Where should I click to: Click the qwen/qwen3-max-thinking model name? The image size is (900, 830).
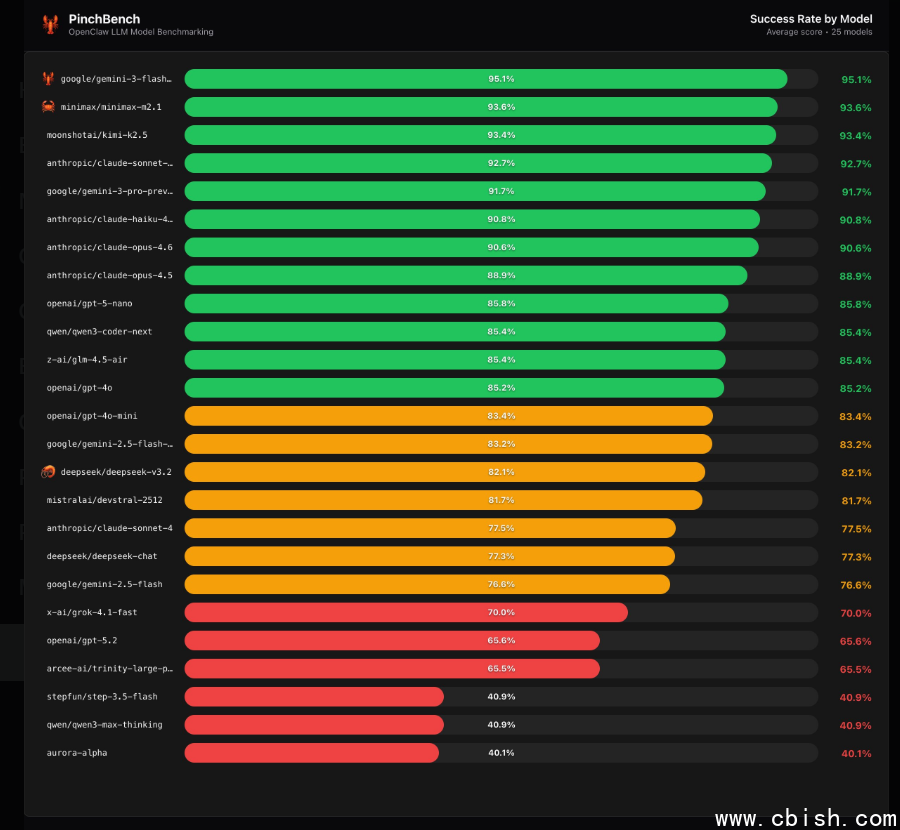pos(104,724)
